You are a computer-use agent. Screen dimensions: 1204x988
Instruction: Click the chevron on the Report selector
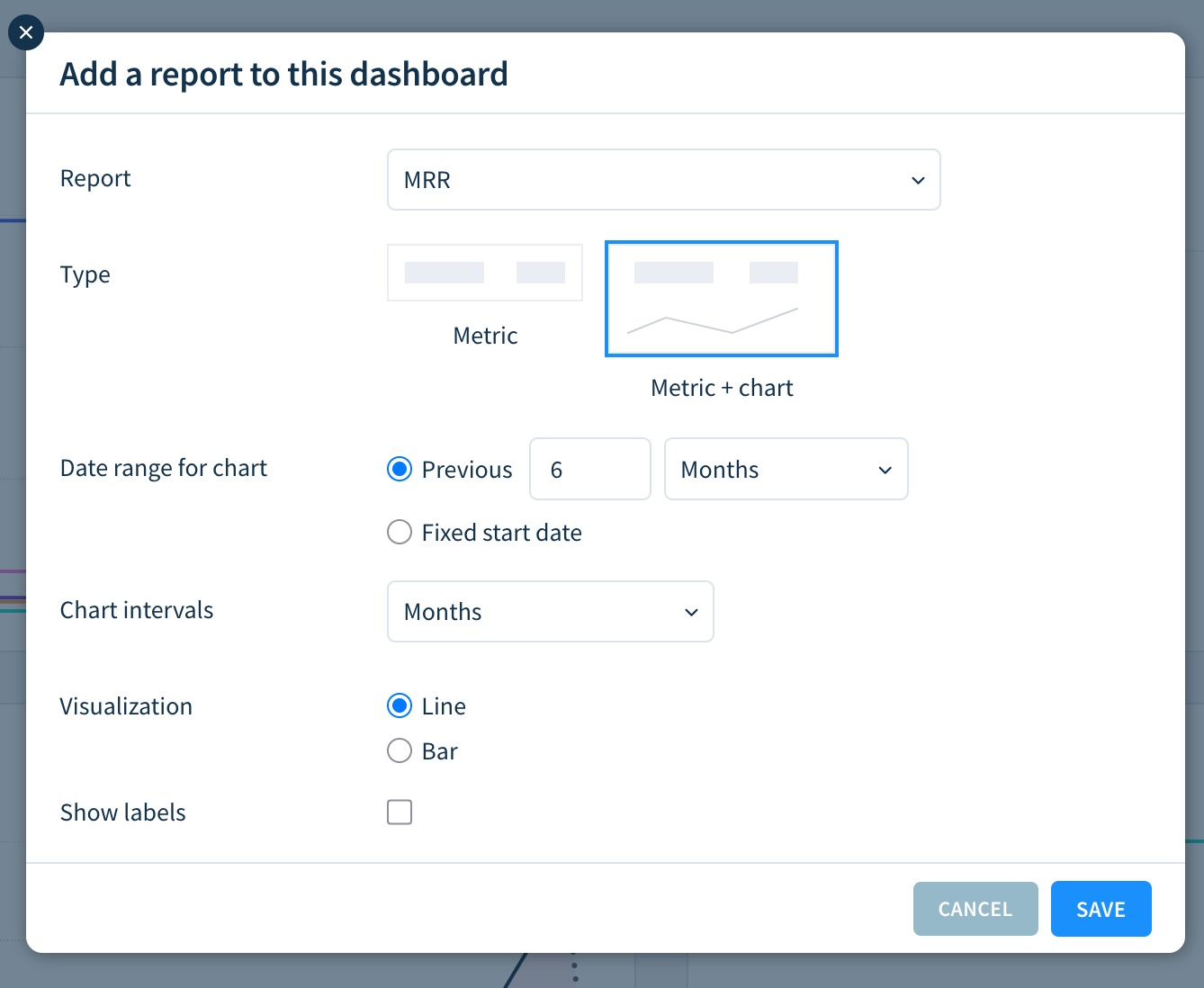click(918, 180)
